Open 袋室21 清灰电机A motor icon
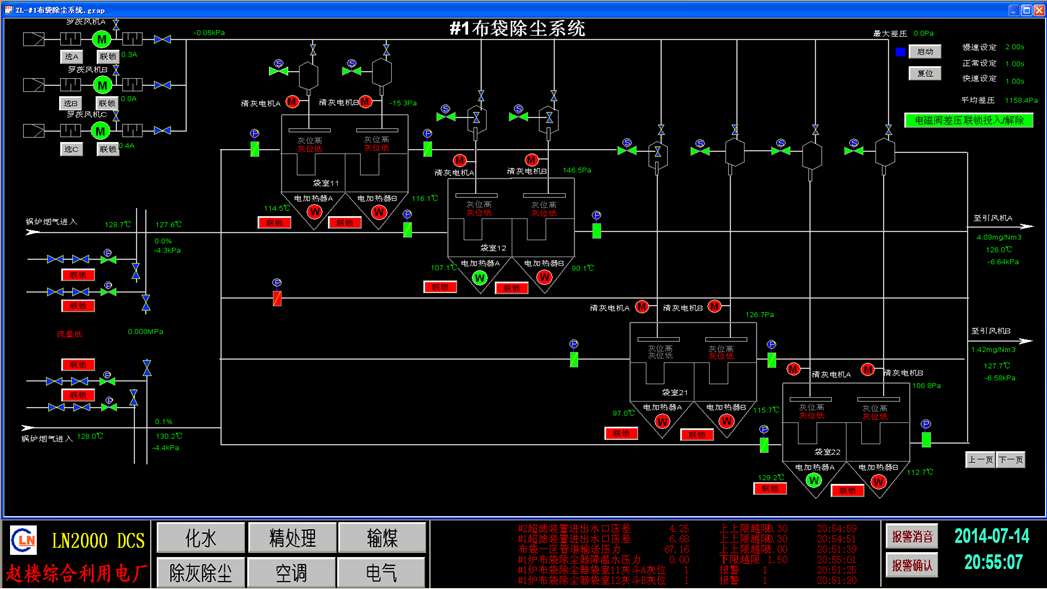This screenshot has width=1047, height=589. [642, 307]
